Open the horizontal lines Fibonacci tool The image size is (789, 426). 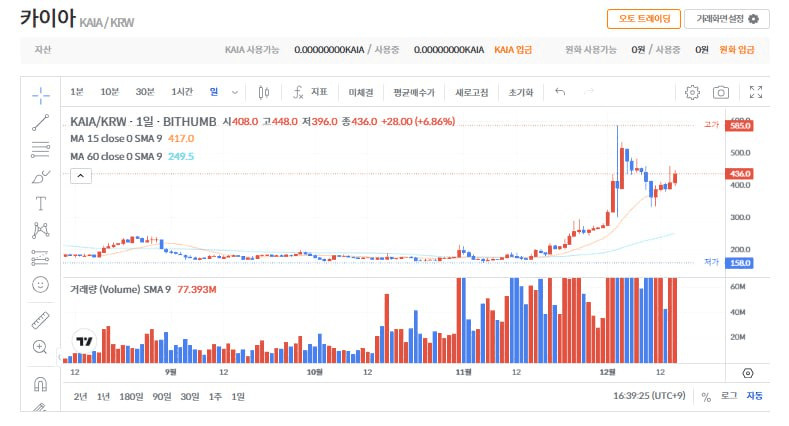pos(41,149)
